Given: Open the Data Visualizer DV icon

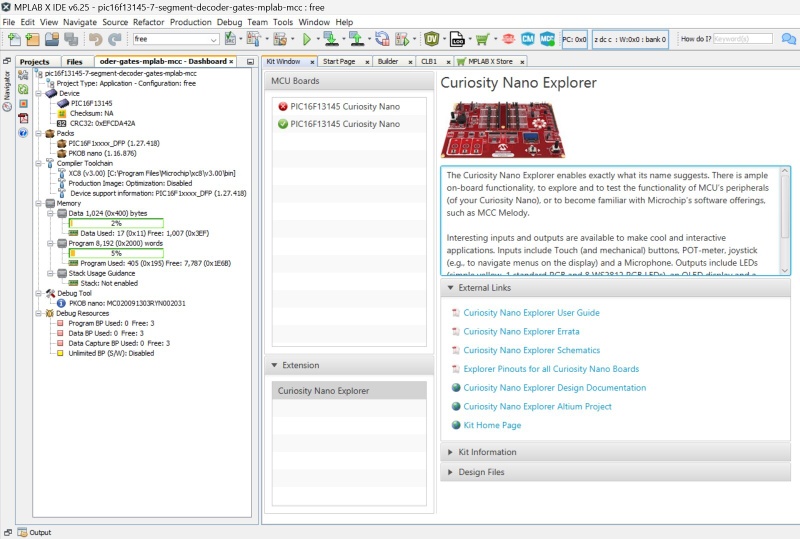Looking at the screenshot, I should (x=432, y=39).
